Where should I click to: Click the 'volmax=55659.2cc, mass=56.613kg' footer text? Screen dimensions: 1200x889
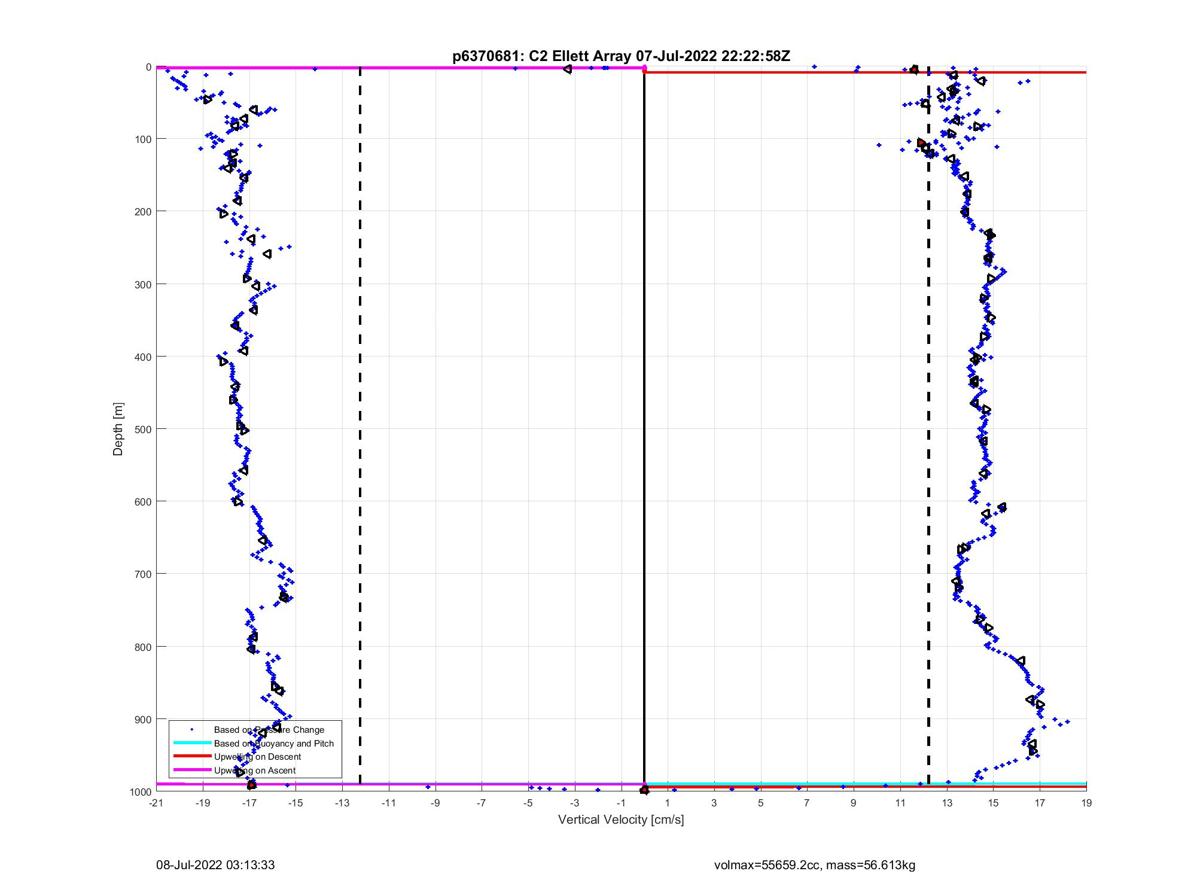point(815,865)
